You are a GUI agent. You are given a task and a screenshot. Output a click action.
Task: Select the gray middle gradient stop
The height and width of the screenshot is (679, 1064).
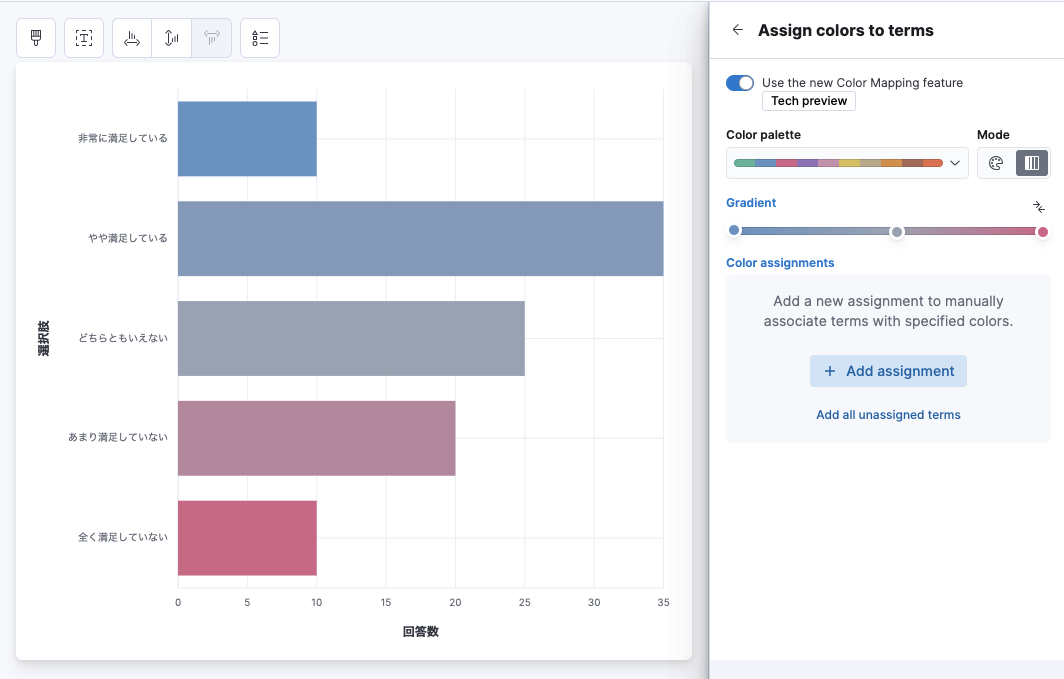click(897, 232)
